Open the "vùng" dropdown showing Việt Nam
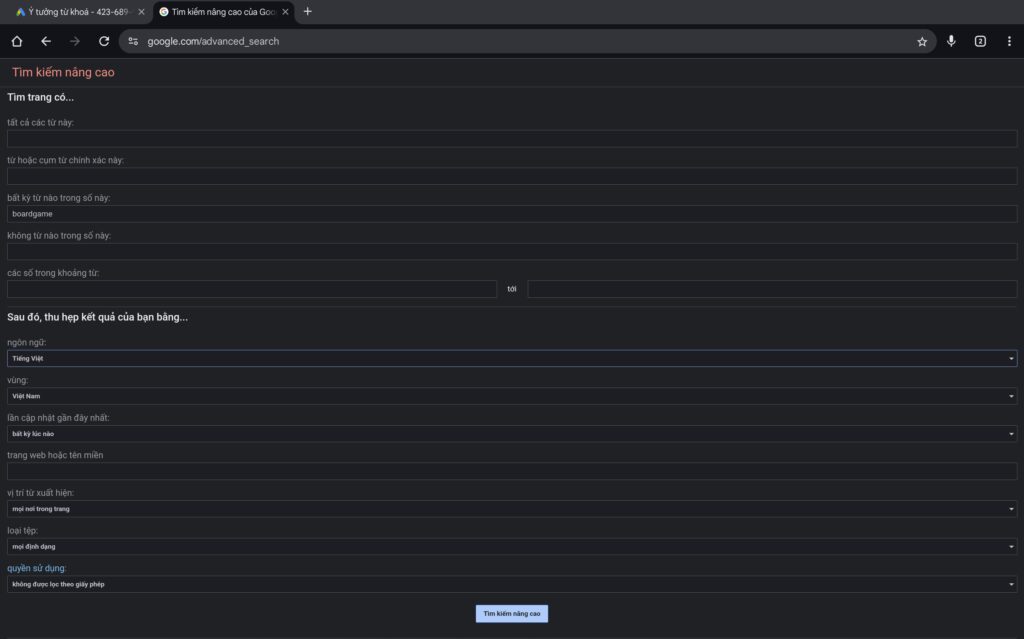Image resolution: width=1024 pixels, height=639 pixels. (x=511, y=396)
